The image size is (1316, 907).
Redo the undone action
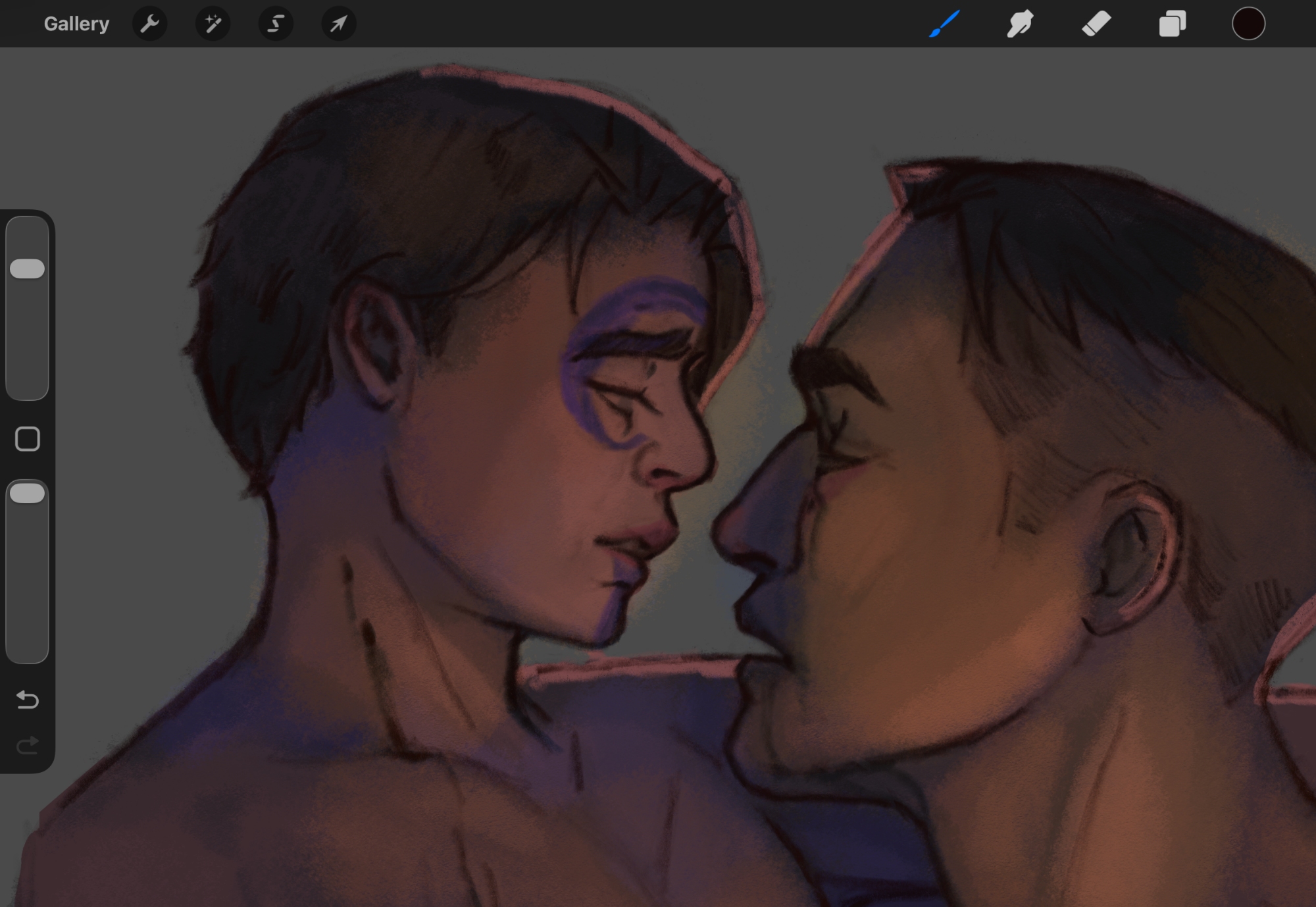click(28, 745)
